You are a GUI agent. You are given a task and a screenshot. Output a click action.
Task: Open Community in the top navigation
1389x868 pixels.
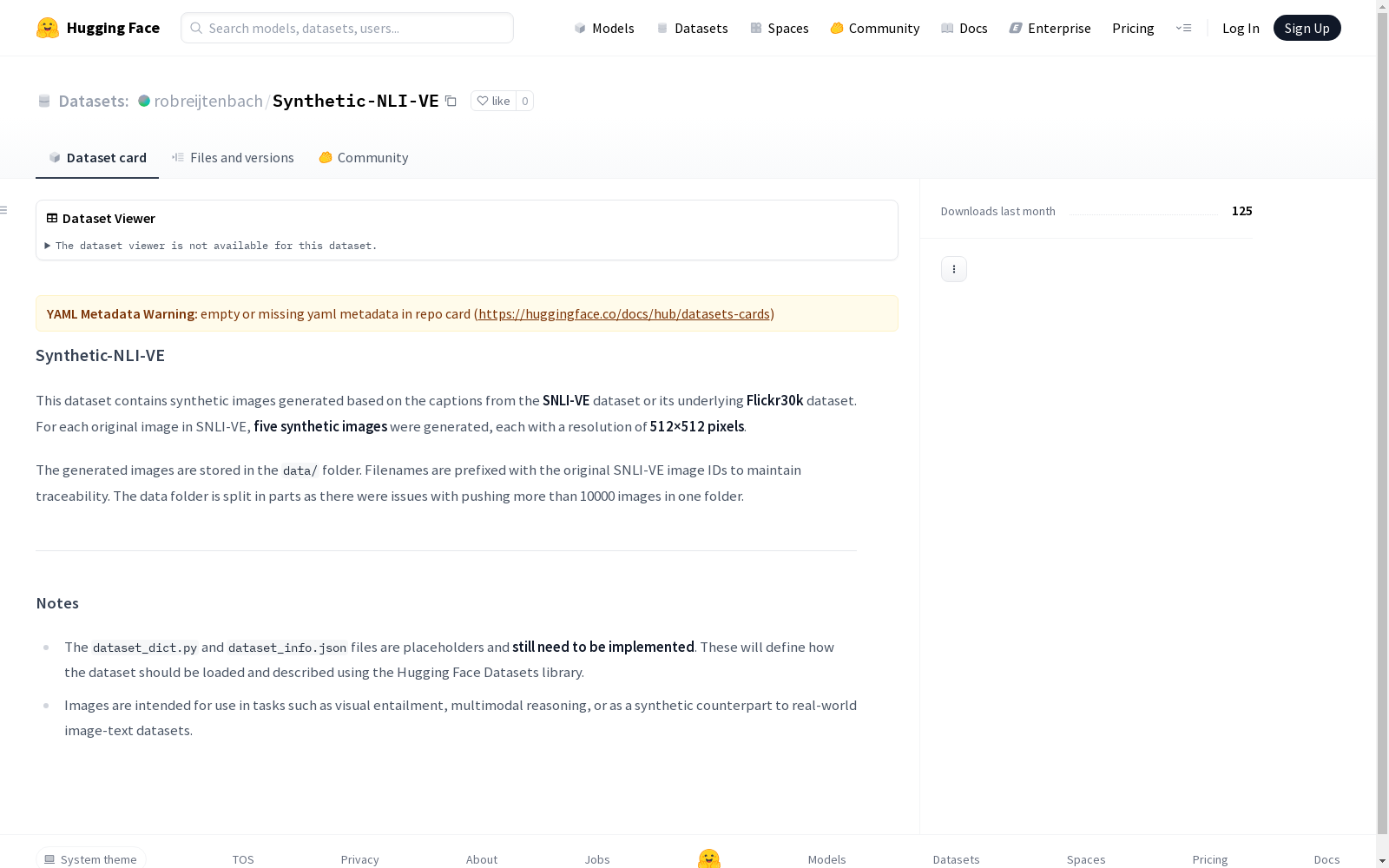click(x=875, y=28)
